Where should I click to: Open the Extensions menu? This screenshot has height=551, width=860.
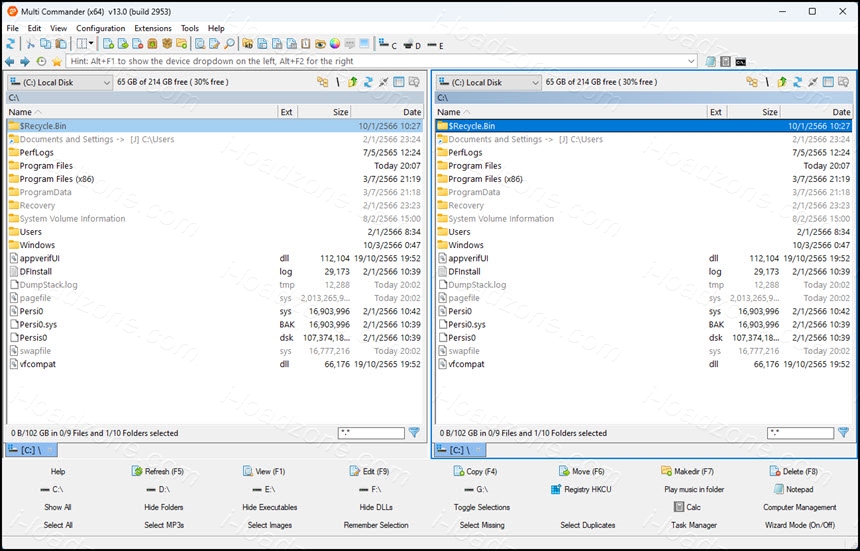click(152, 28)
